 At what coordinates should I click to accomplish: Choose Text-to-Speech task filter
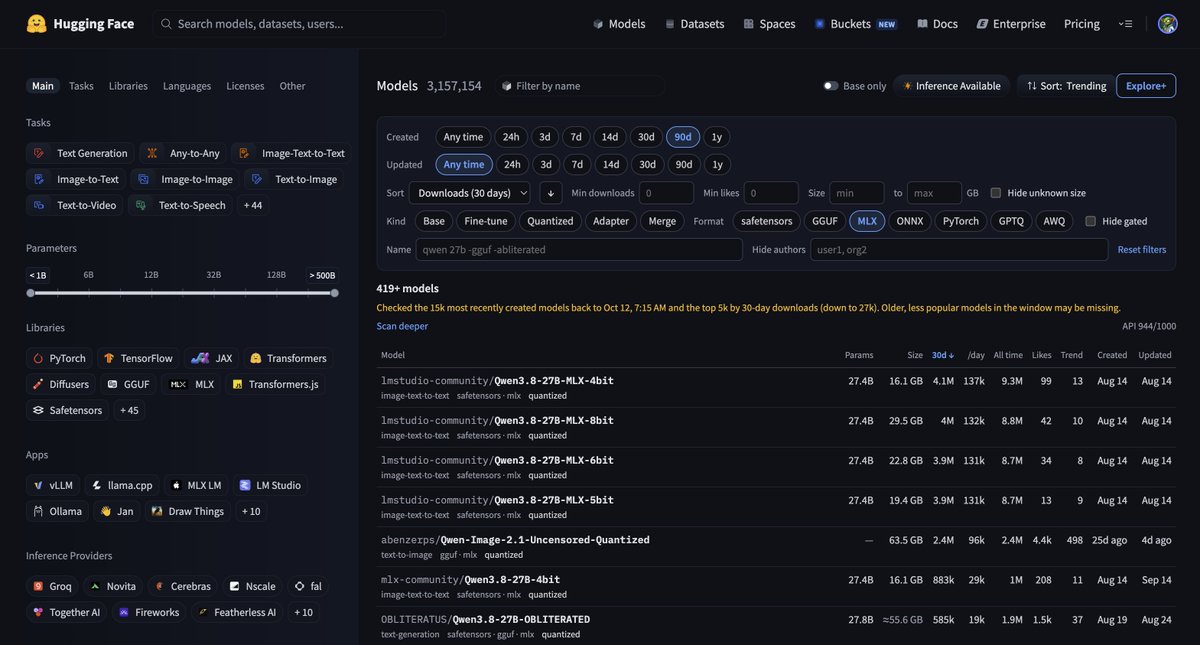181,205
